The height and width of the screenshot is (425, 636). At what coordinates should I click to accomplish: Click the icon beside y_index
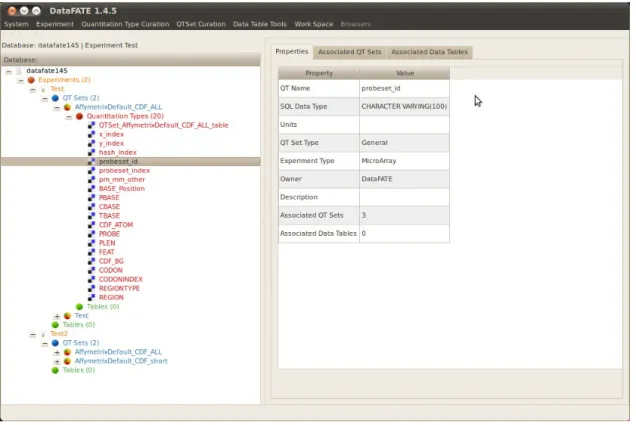[92, 144]
